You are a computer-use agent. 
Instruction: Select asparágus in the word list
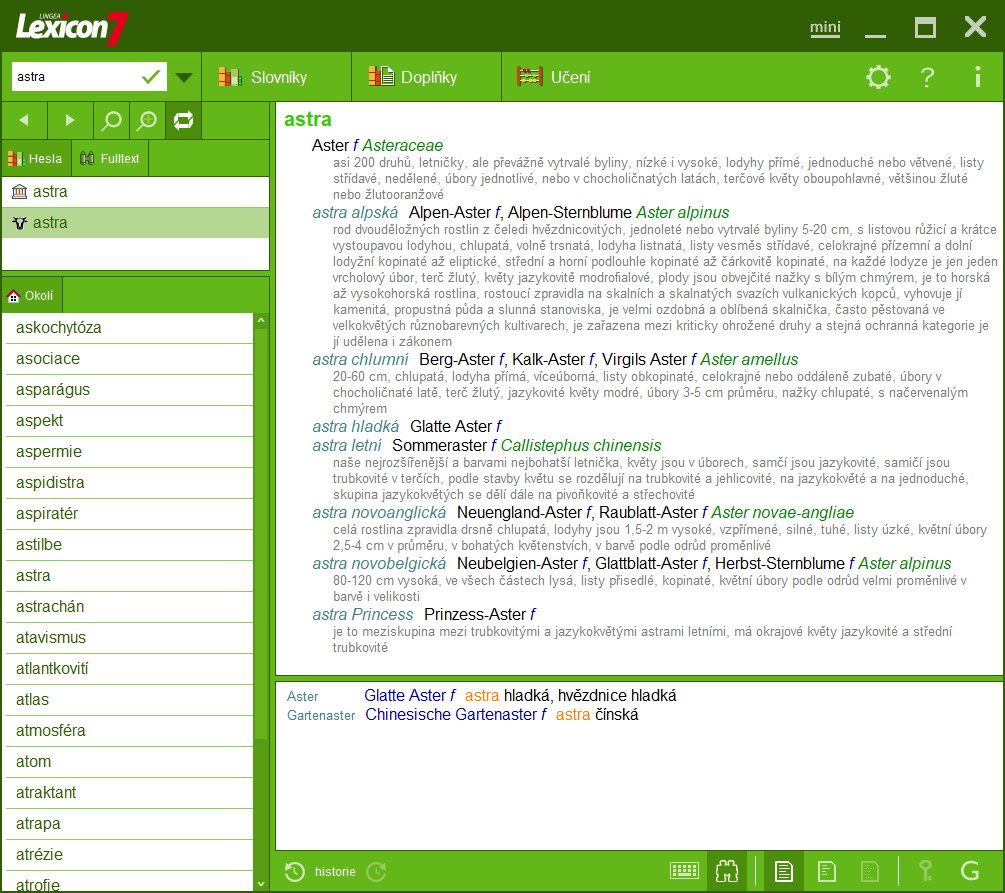point(128,390)
